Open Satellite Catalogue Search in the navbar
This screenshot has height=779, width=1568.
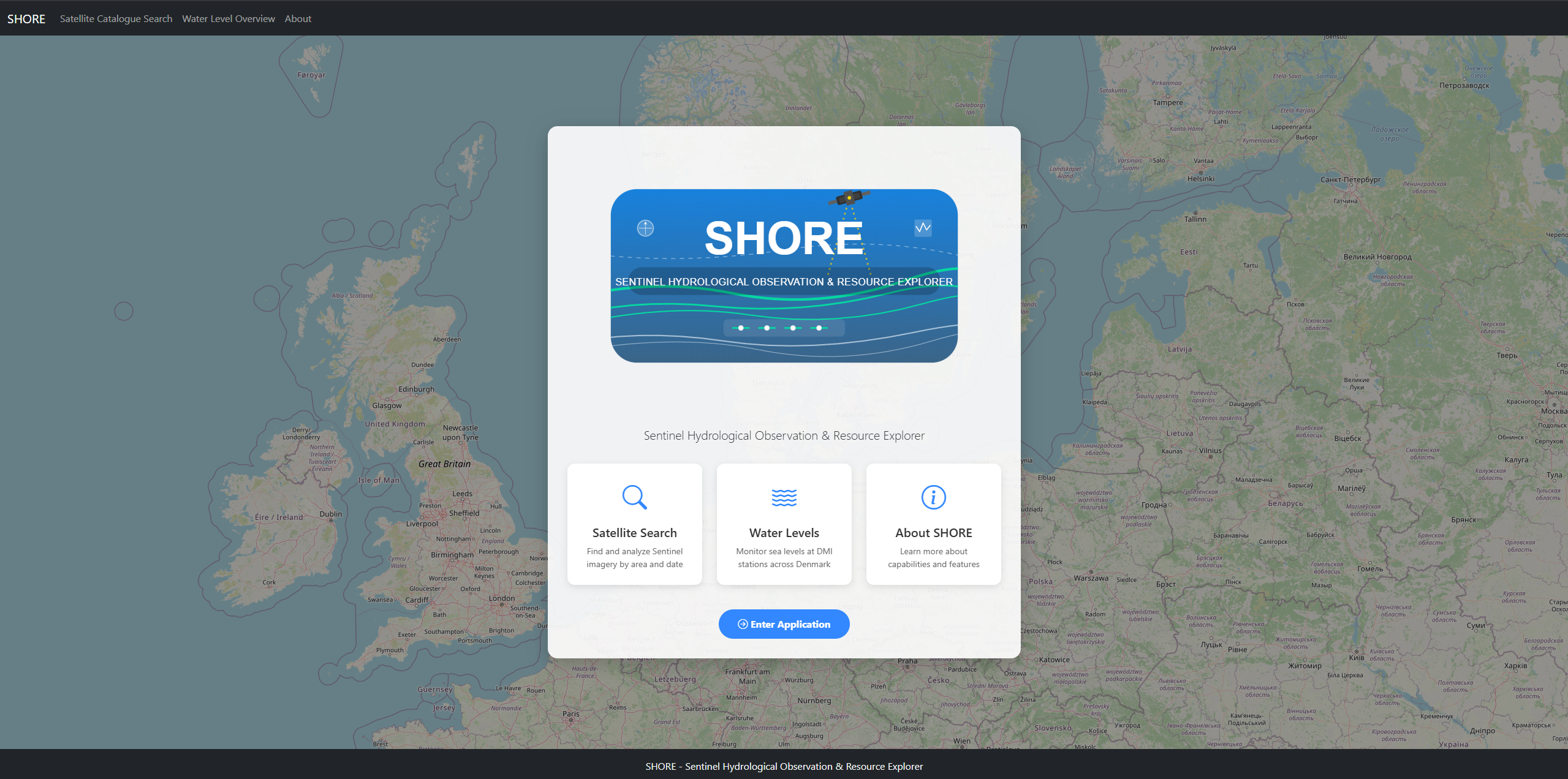[116, 18]
